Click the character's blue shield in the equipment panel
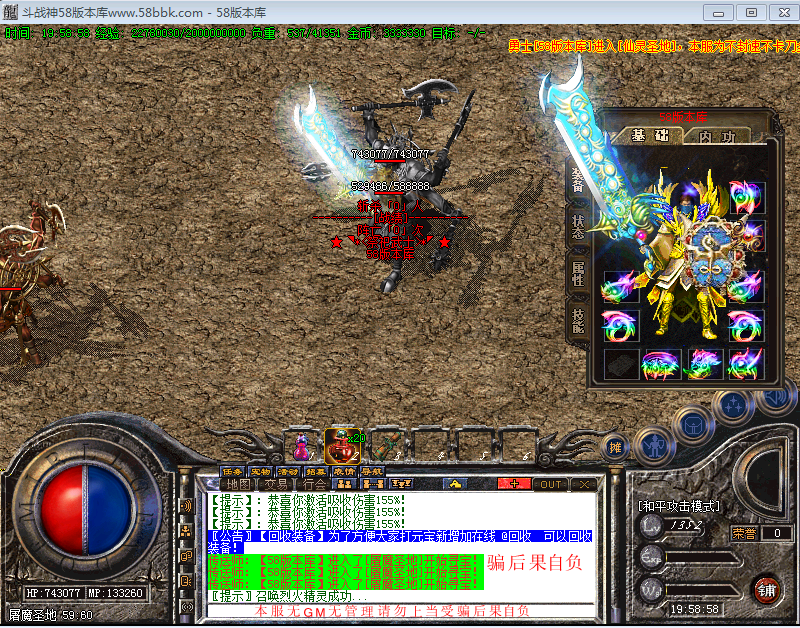 (x=712, y=259)
